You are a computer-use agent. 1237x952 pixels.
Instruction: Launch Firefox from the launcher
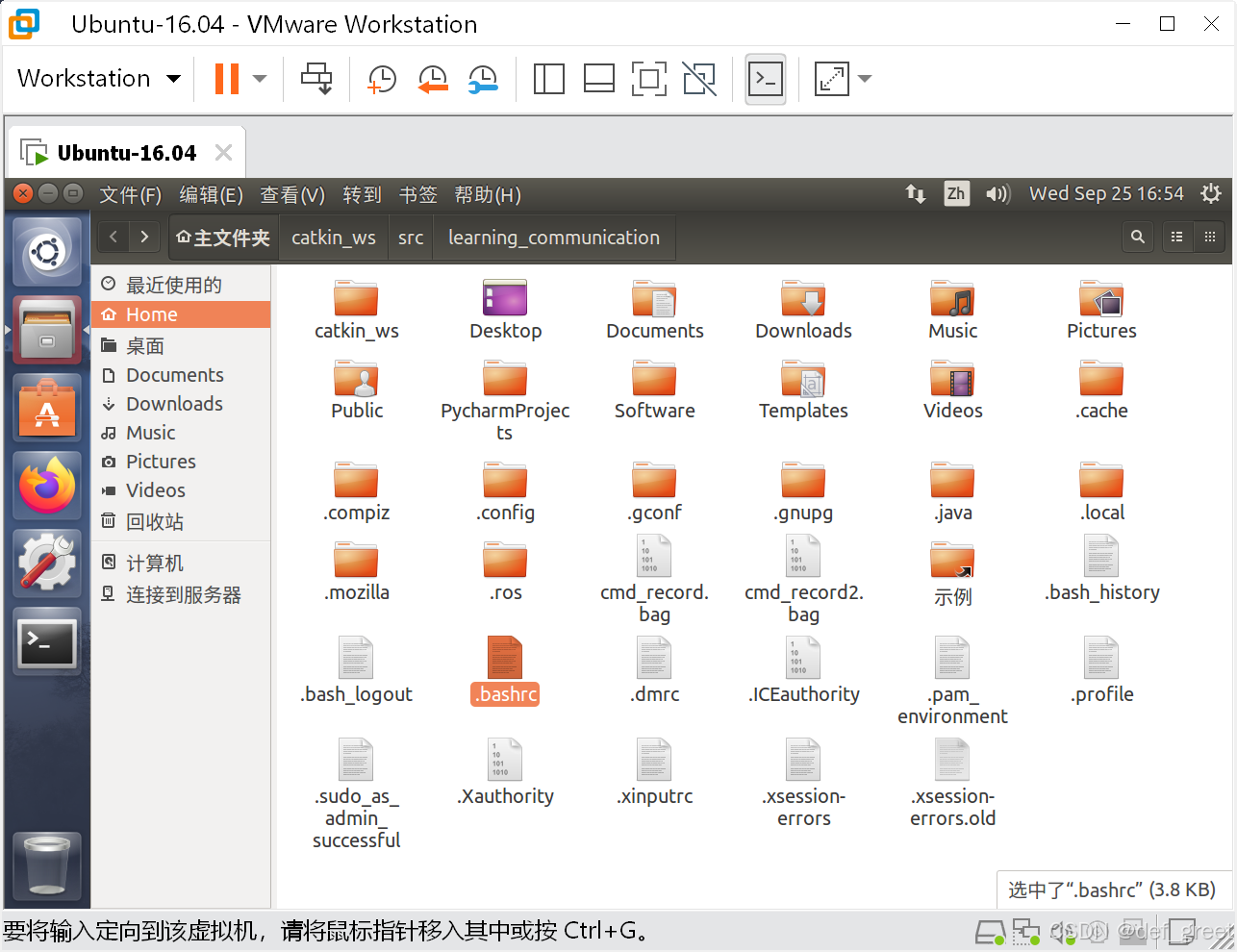point(47,486)
